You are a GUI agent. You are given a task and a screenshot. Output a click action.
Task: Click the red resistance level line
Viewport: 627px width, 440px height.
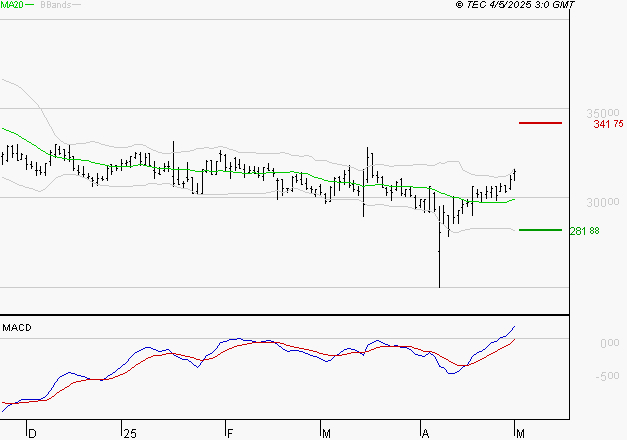[540, 123]
